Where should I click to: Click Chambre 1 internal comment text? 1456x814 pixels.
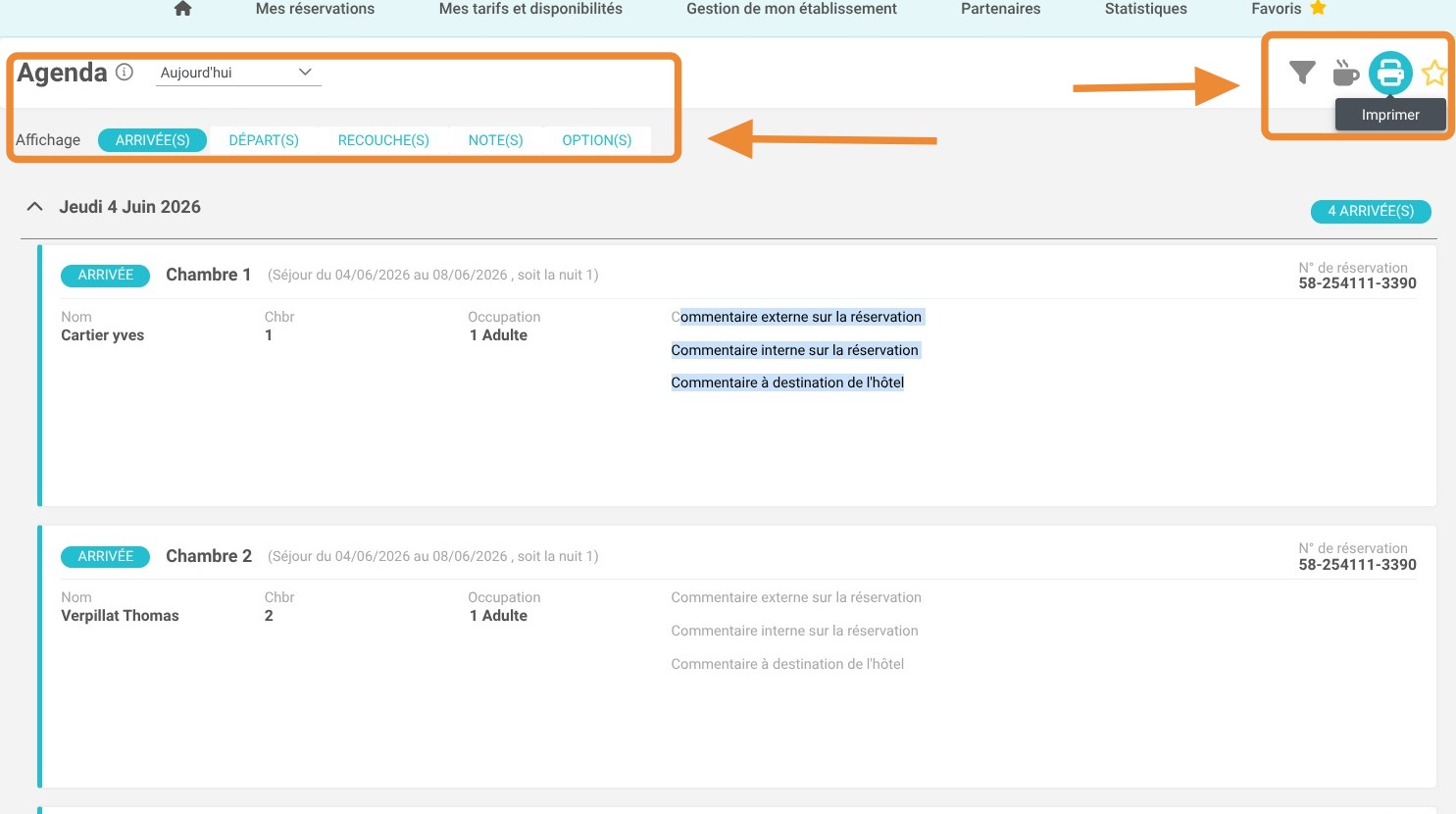coord(794,350)
